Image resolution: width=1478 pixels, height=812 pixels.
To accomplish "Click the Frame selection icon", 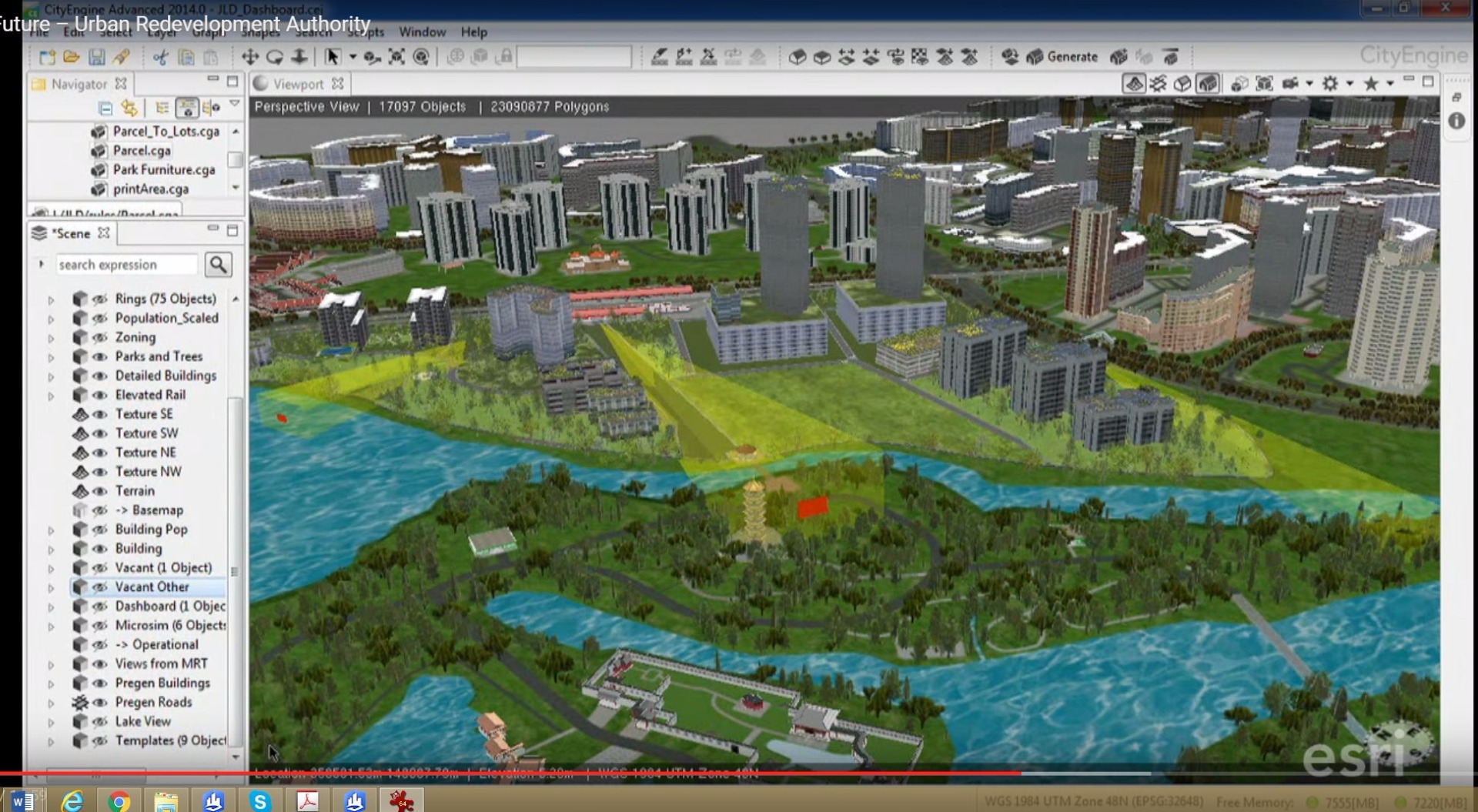I will click(x=396, y=57).
